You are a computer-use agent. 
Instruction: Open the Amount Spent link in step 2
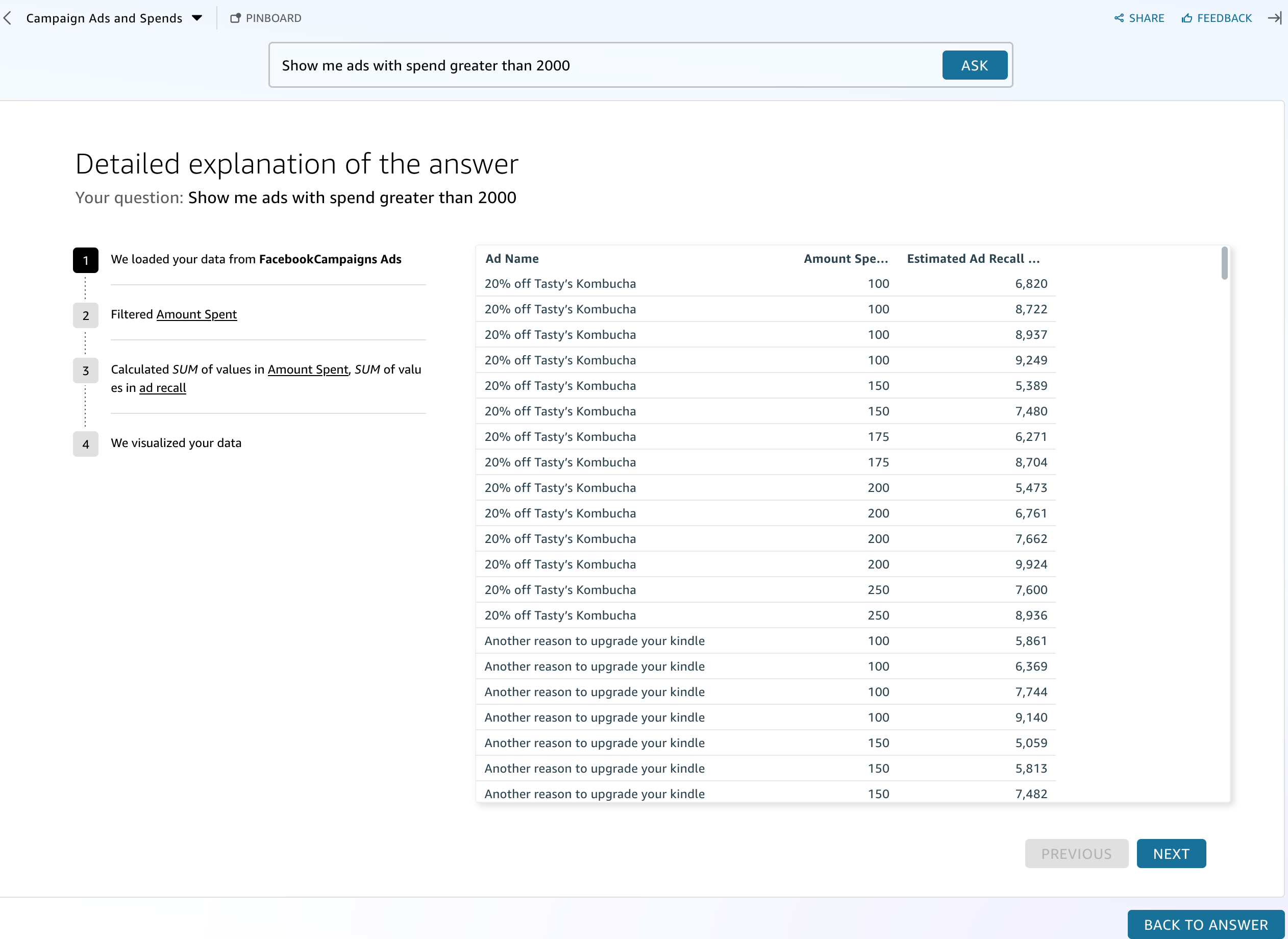pyautogui.click(x=196, y=314)
